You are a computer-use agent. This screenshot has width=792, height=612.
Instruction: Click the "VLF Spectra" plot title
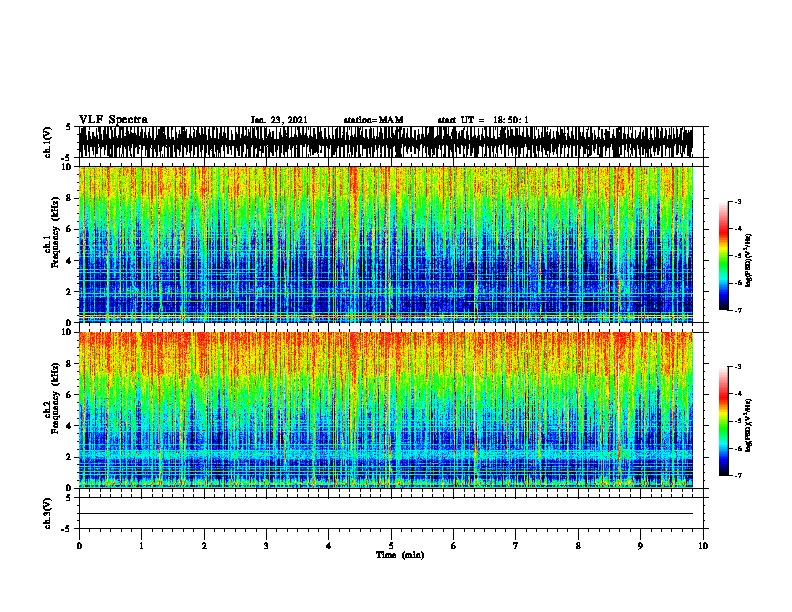(113, 120)
